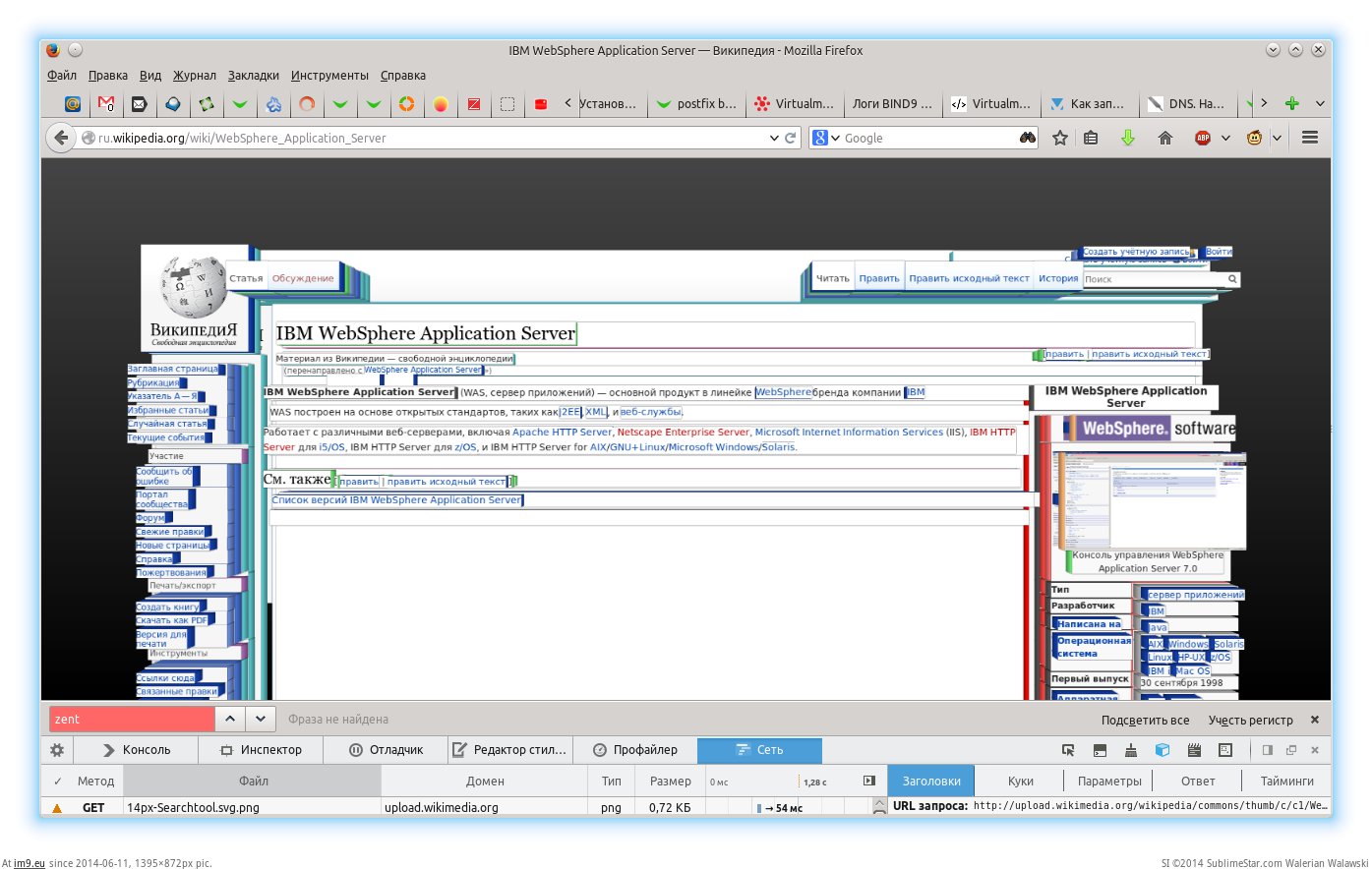Open the Журнал menu
Image resolution: width=1372 pixels, height=869 pixels.
click(x=195, y=75)
